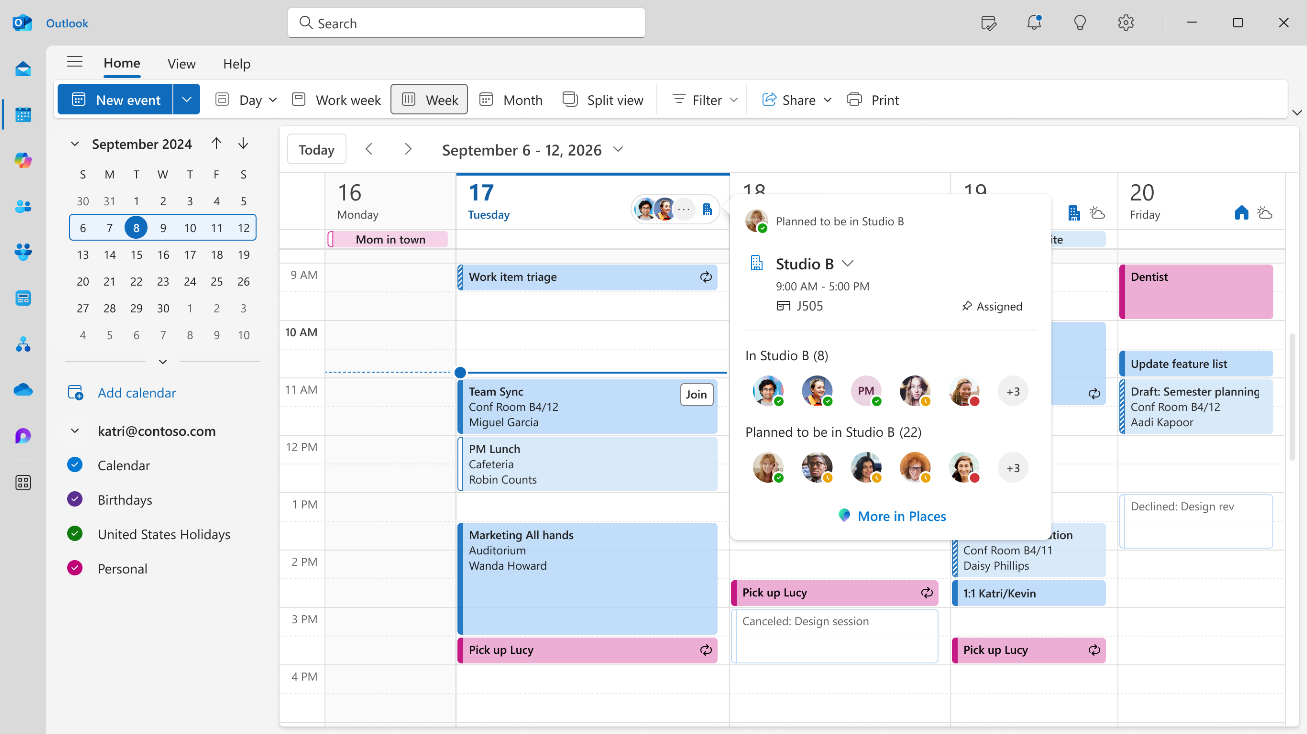Open the OneDrive cloud icon in sidebar
The width and height of the screenshot is (1307, 734).
coord(23,390)
